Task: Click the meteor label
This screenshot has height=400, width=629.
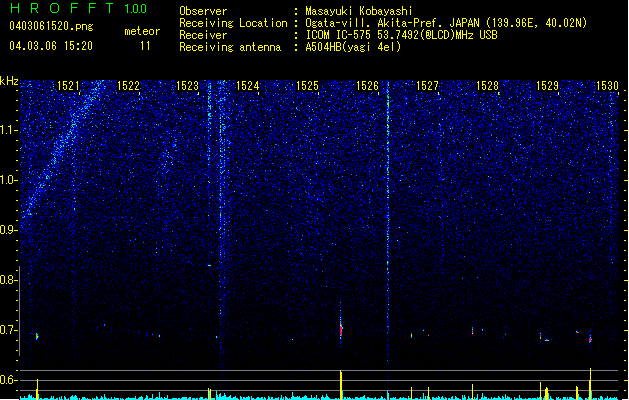Action: [x=142, y=31]
